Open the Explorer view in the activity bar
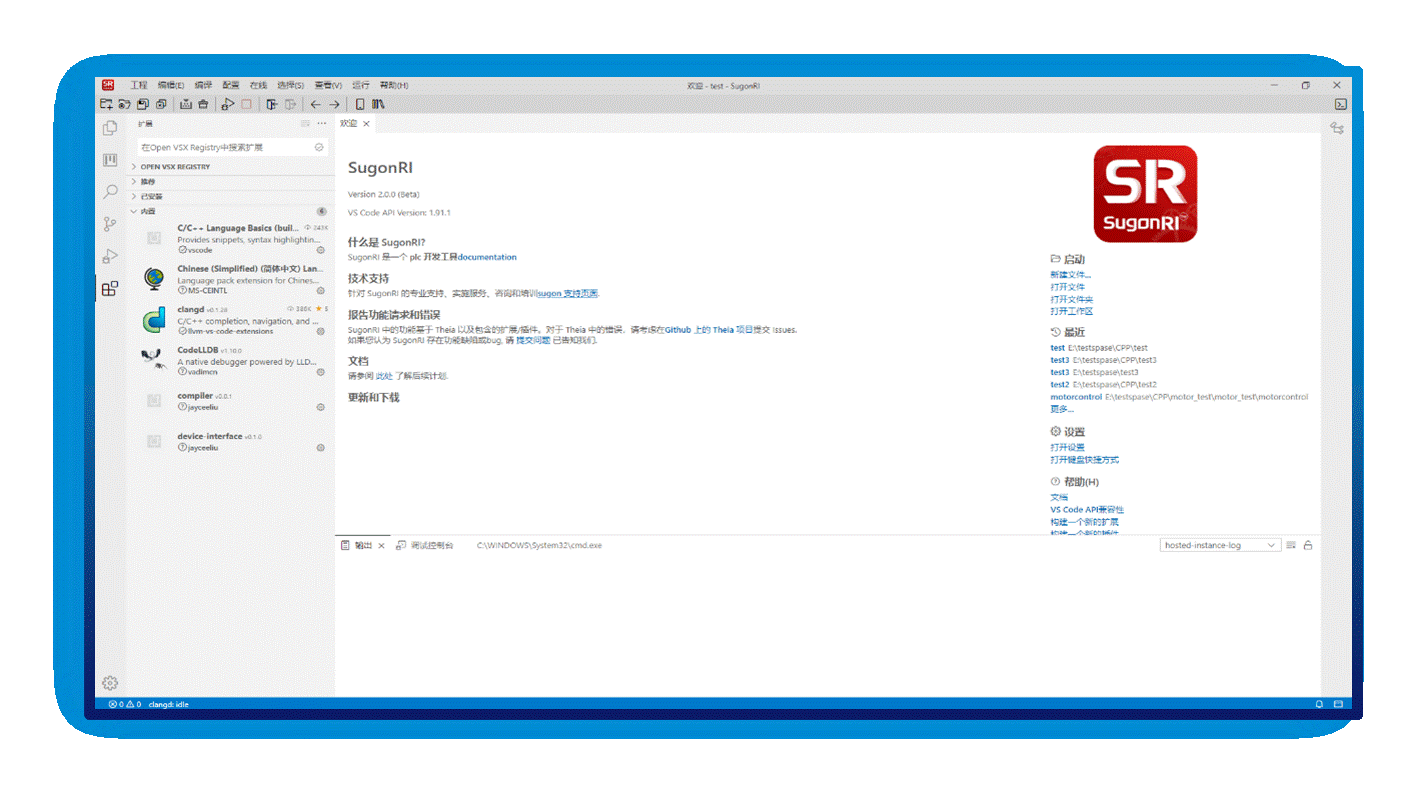Screen dimensions: 1417x792 coord(110,128)
